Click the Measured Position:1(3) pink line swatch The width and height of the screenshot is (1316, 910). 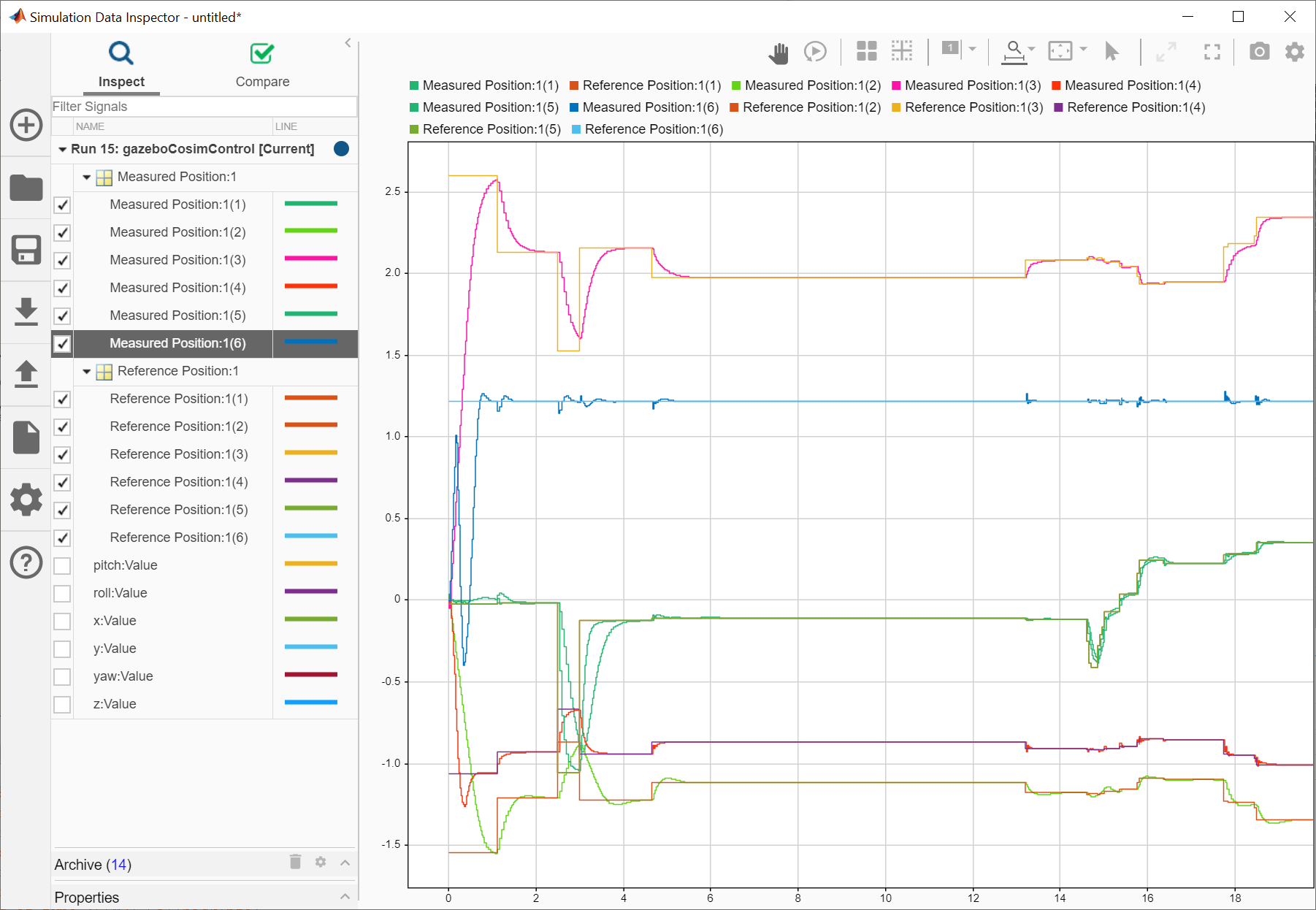point(311,259)
